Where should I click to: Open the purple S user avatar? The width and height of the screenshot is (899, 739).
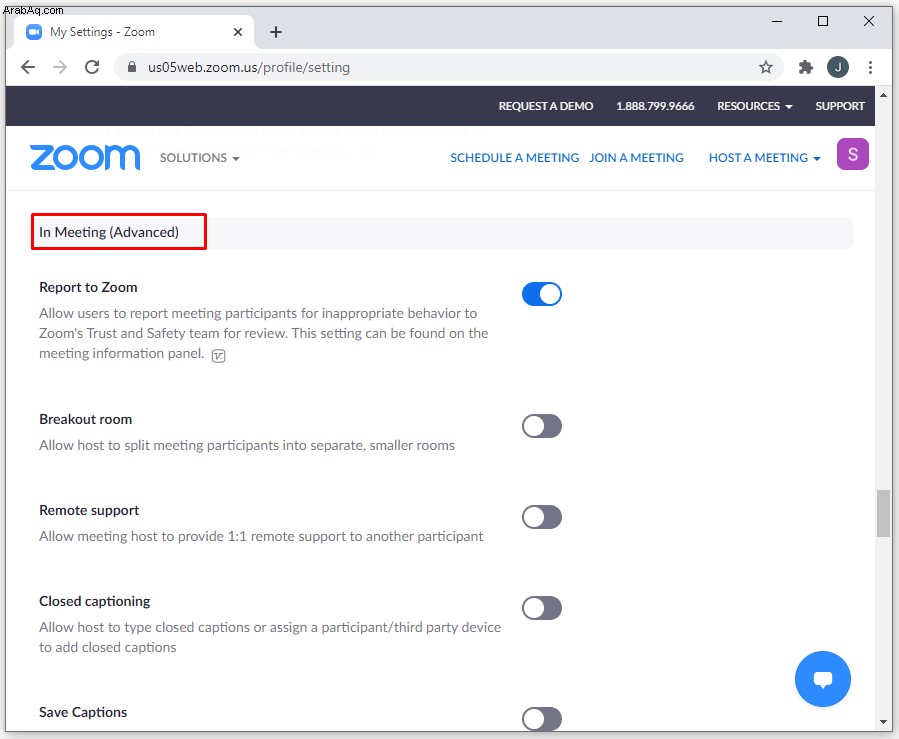pyautogui.click(x=853, y=154)
